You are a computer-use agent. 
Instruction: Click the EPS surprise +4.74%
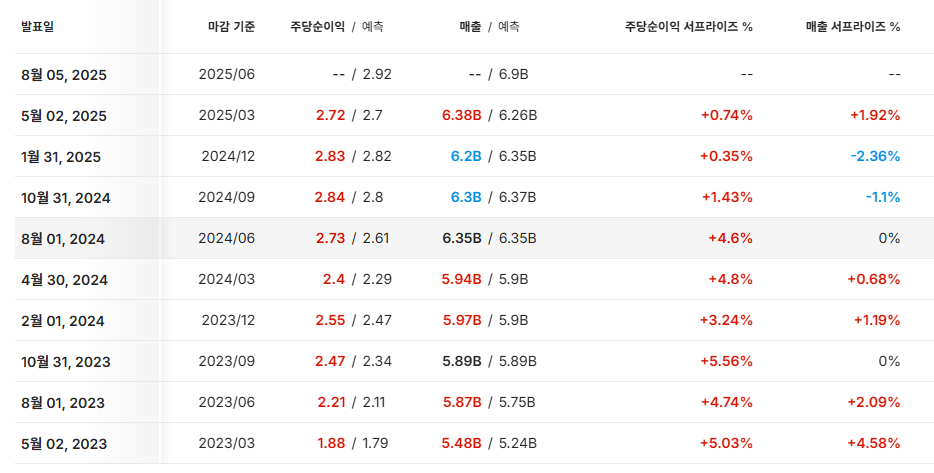click(727, 403)
